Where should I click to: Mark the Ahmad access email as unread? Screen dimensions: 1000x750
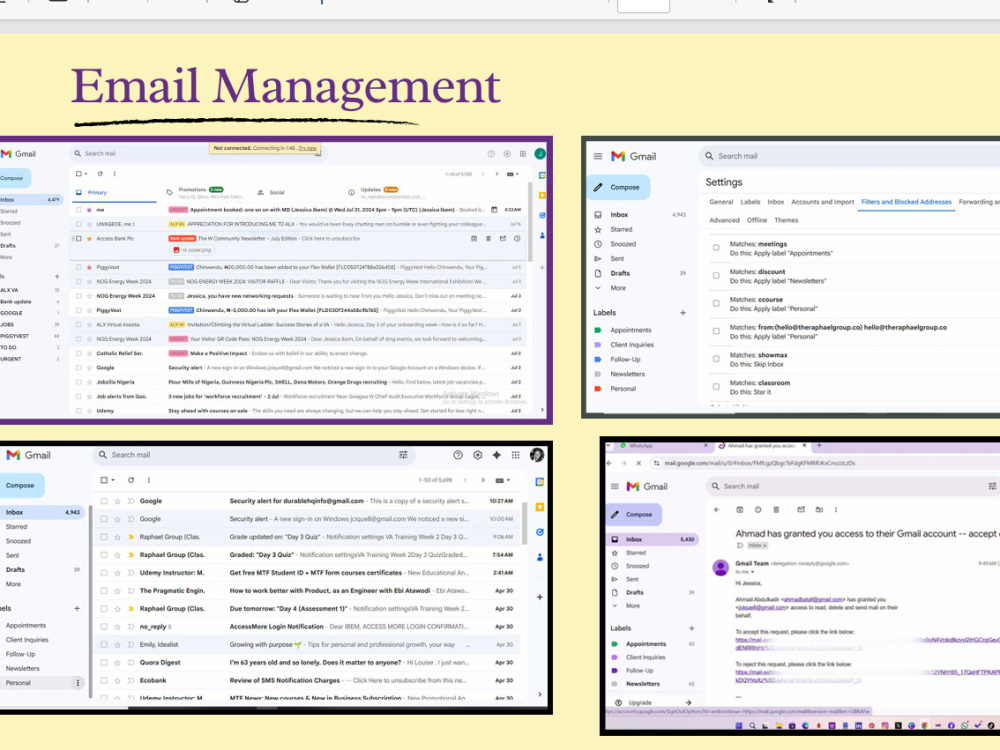(x=801, y=510)
